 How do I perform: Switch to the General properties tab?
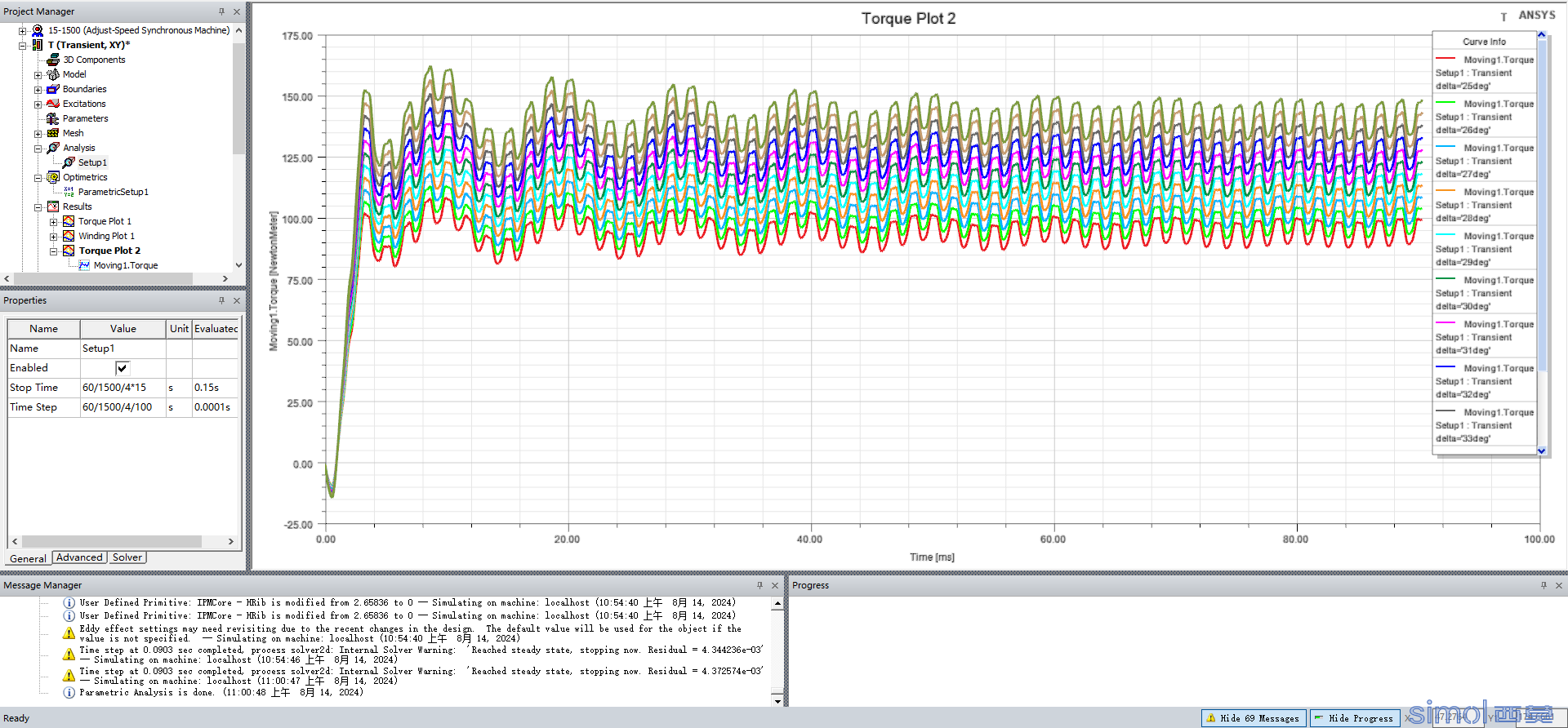(28, 558)
